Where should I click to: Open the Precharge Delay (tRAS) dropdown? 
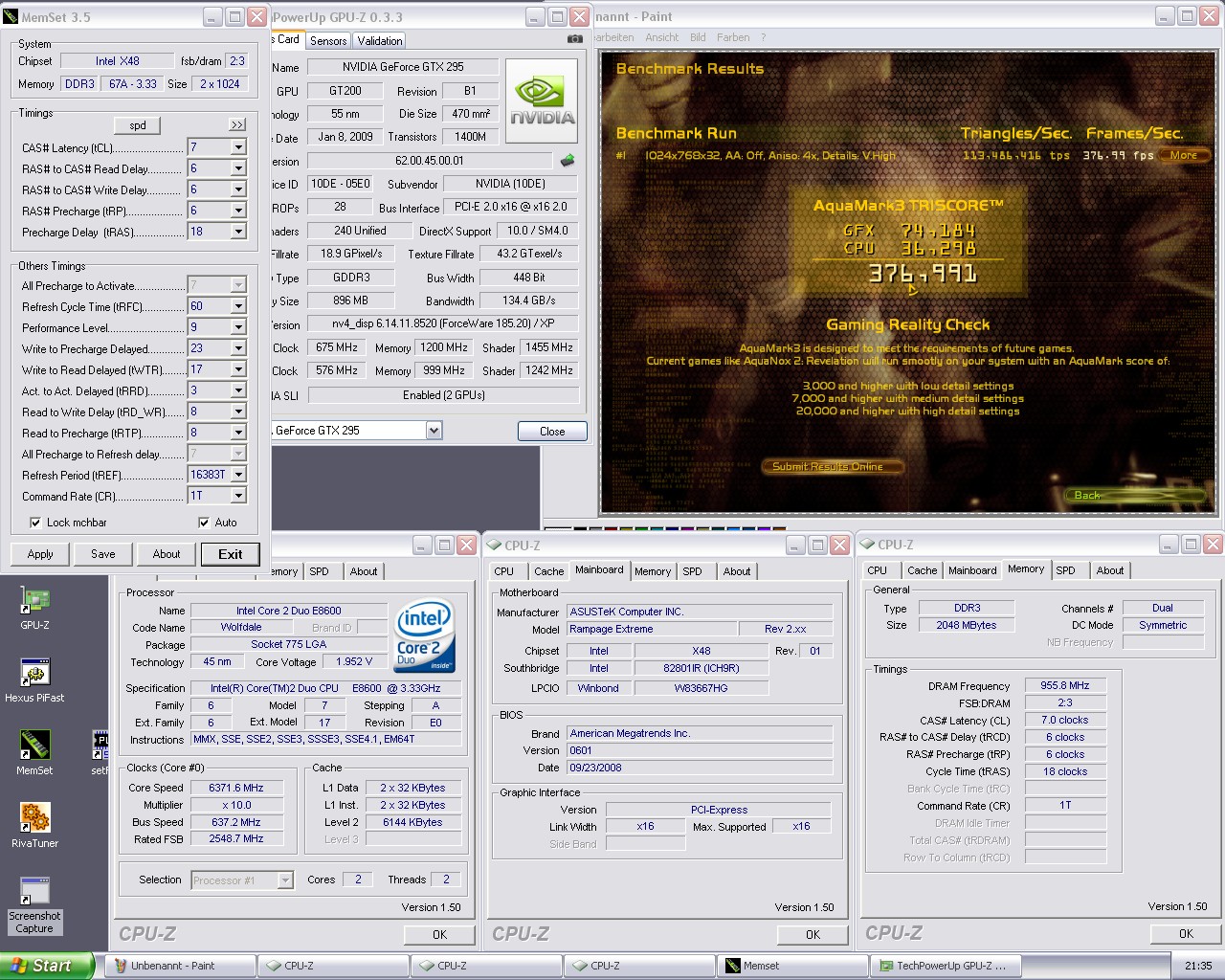click(238, 232)
